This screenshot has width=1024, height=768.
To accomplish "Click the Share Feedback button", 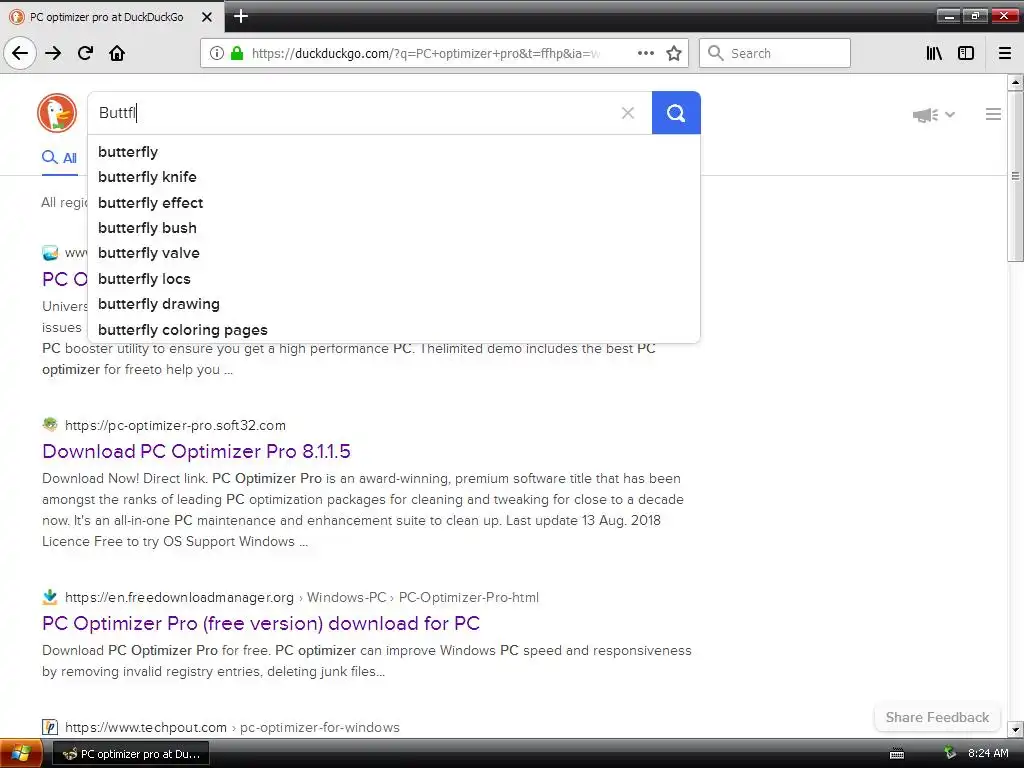I will (x=937, y=717).
